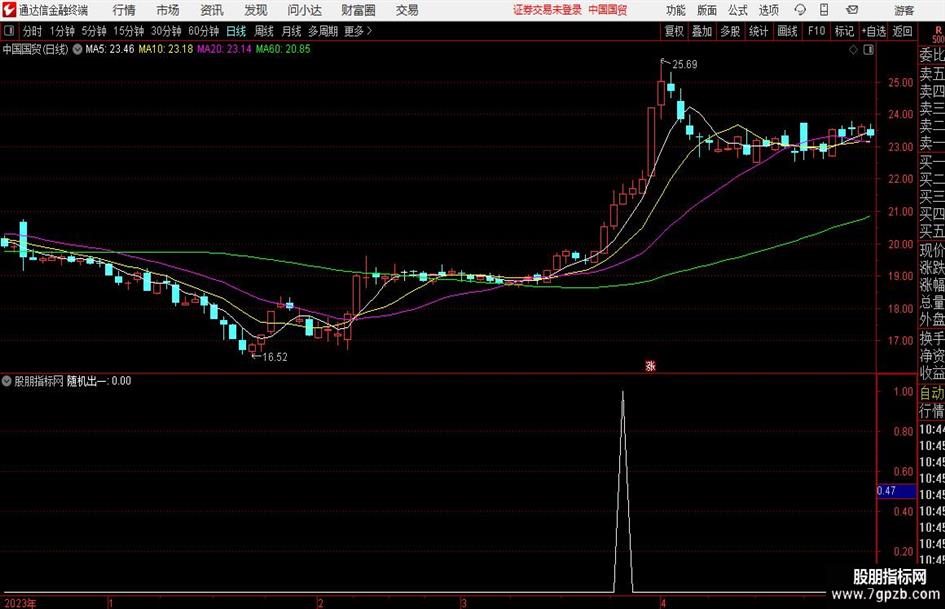Switch to 15分钟 chart period
The image size is (945, 609).
pos(129,31)
